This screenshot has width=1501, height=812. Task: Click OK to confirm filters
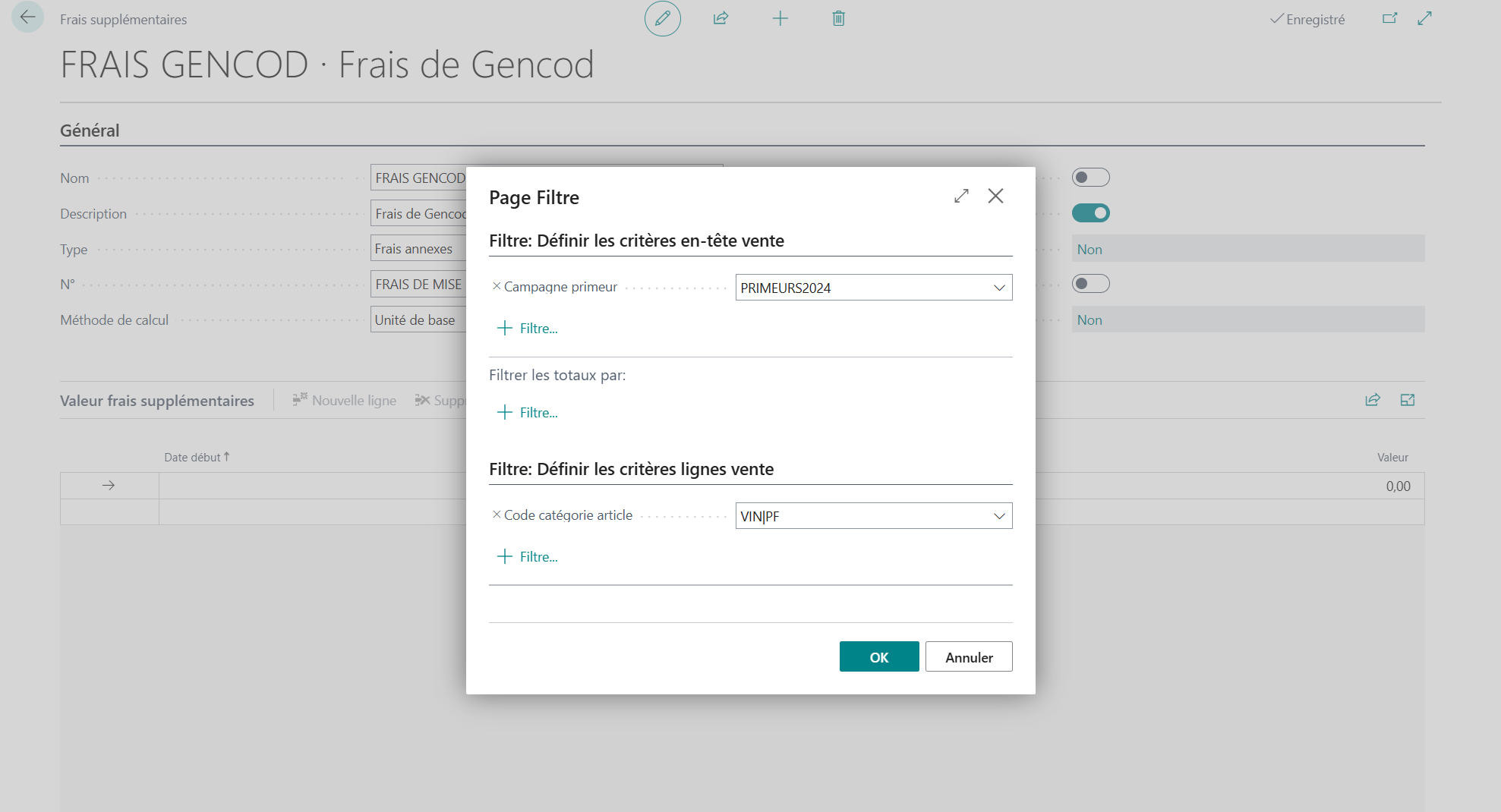click(x=879, y=657)
